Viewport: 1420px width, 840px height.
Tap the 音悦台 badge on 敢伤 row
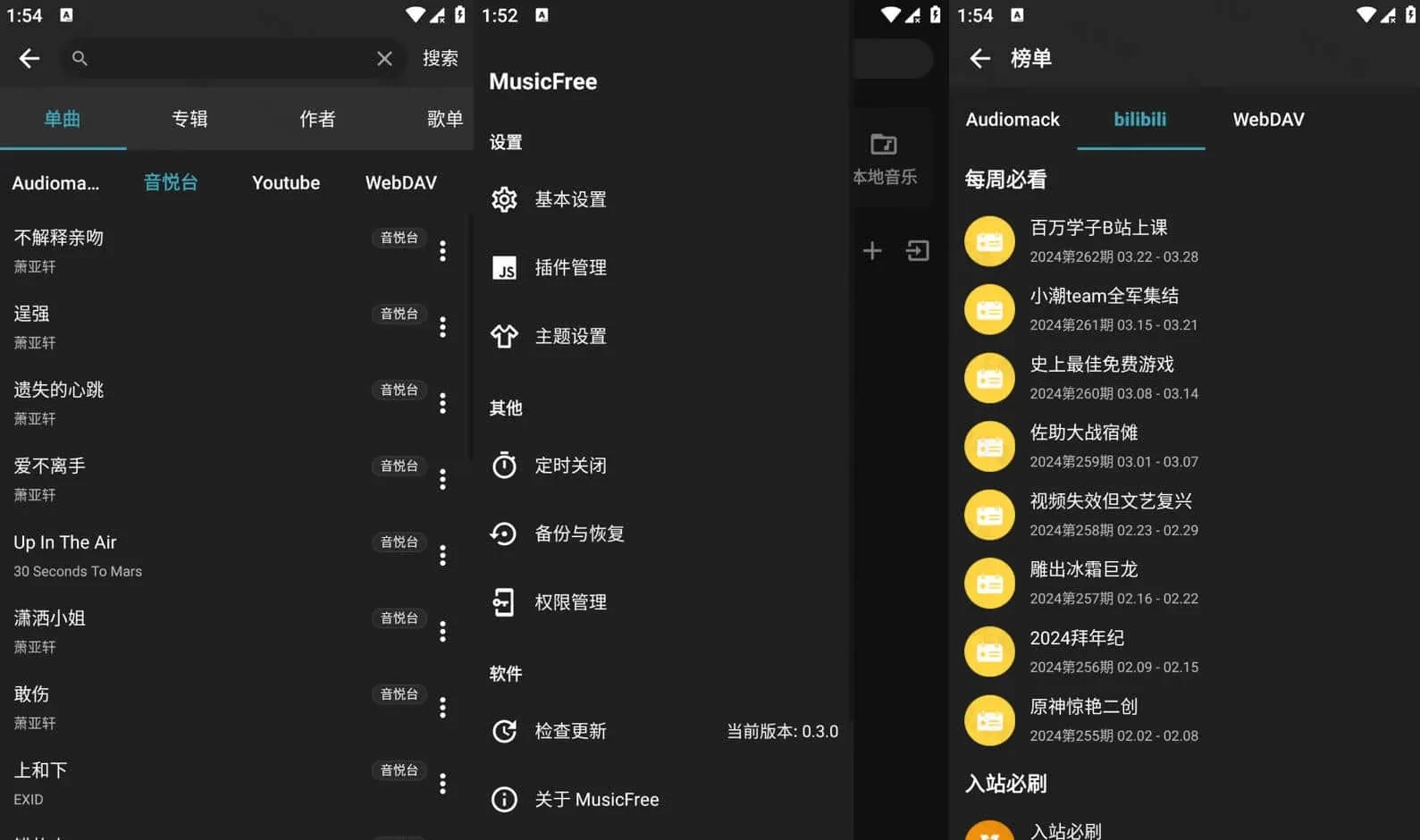[x=399, y=694]
